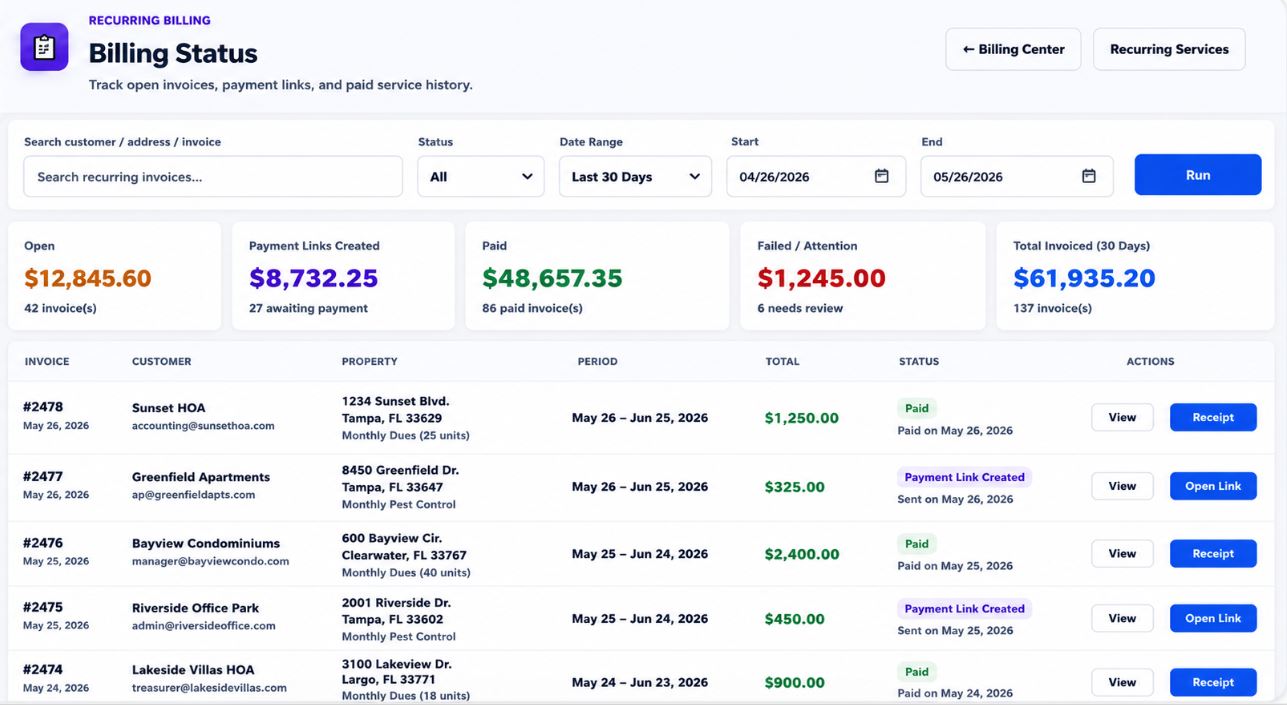View invoice #2474 Lakeside Villas HOA
Screen dimensions: 1287x705
(1122, 682)
